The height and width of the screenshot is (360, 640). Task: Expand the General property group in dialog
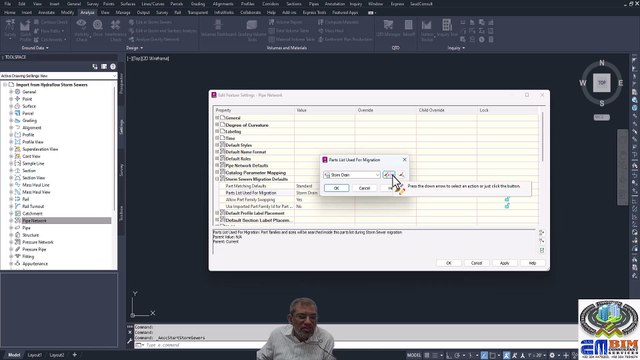pyautogui.click(x=217, y=118)
